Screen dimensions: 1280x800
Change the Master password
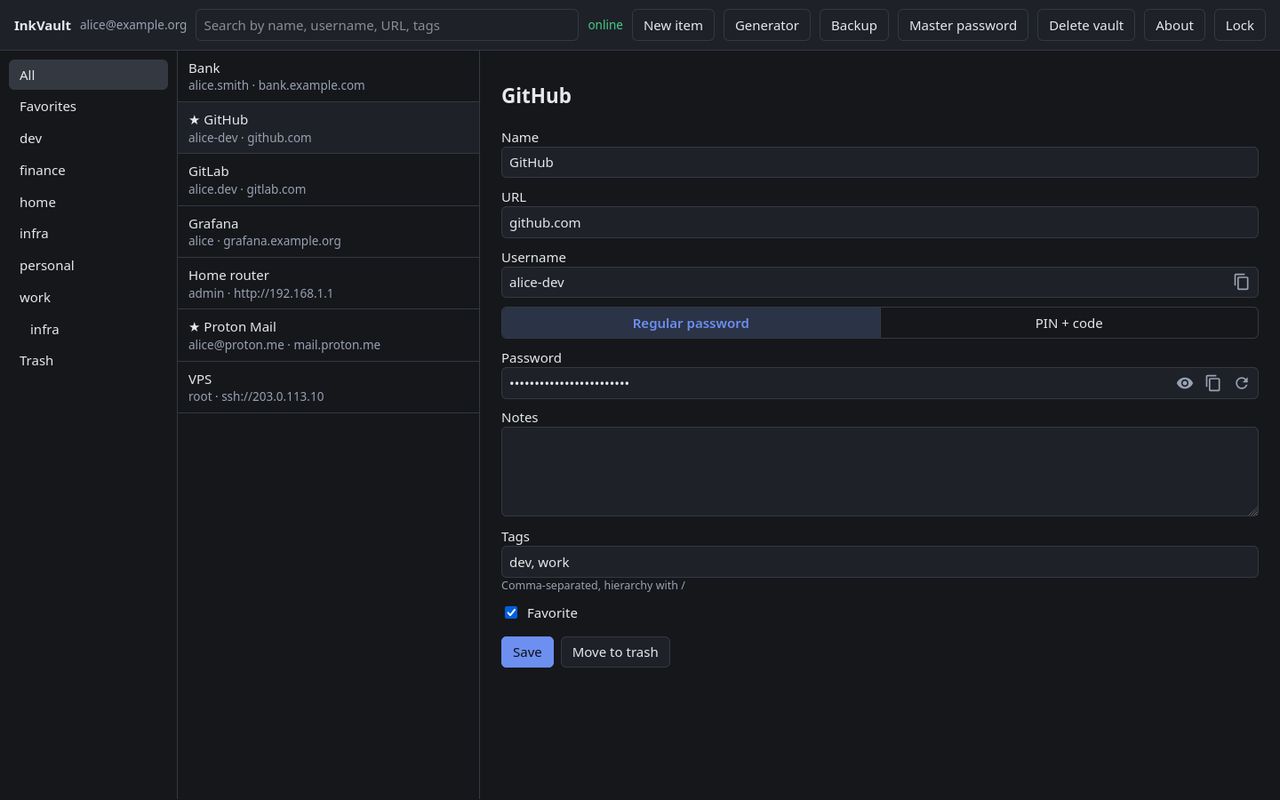pos(963,25)
